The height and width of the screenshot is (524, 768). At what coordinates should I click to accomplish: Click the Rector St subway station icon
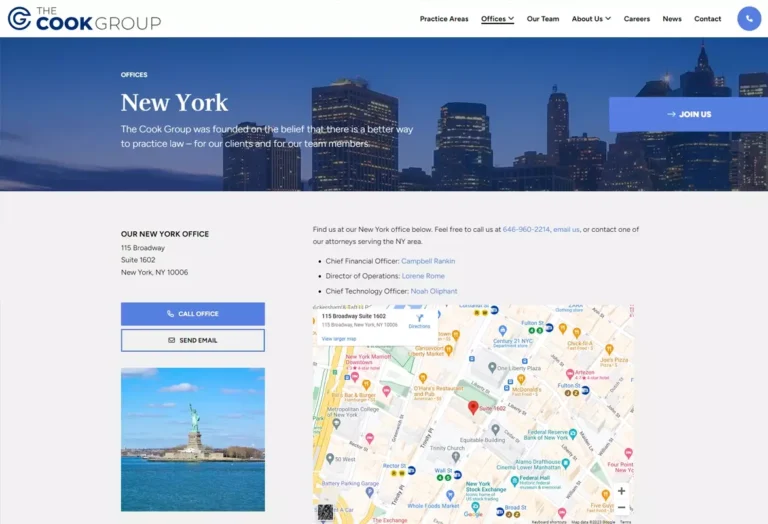[x=411, y=471]
